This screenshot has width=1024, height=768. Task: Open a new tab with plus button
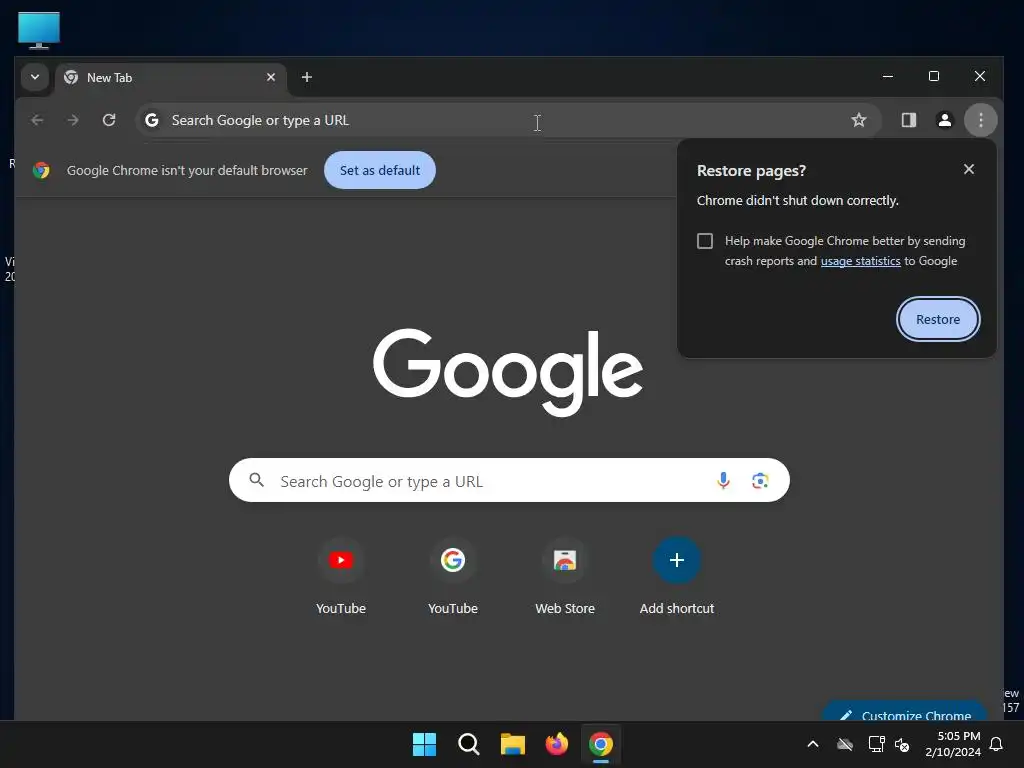[306, 77]
